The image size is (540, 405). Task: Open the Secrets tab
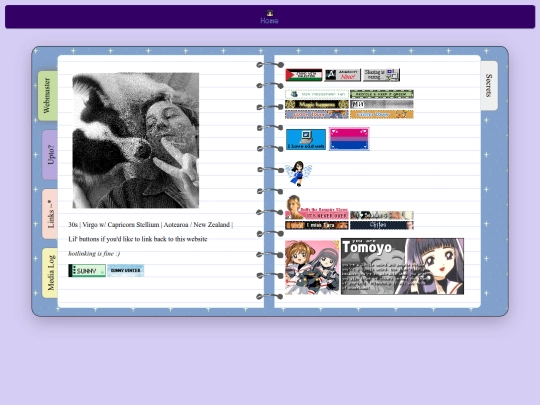[489, 85]
